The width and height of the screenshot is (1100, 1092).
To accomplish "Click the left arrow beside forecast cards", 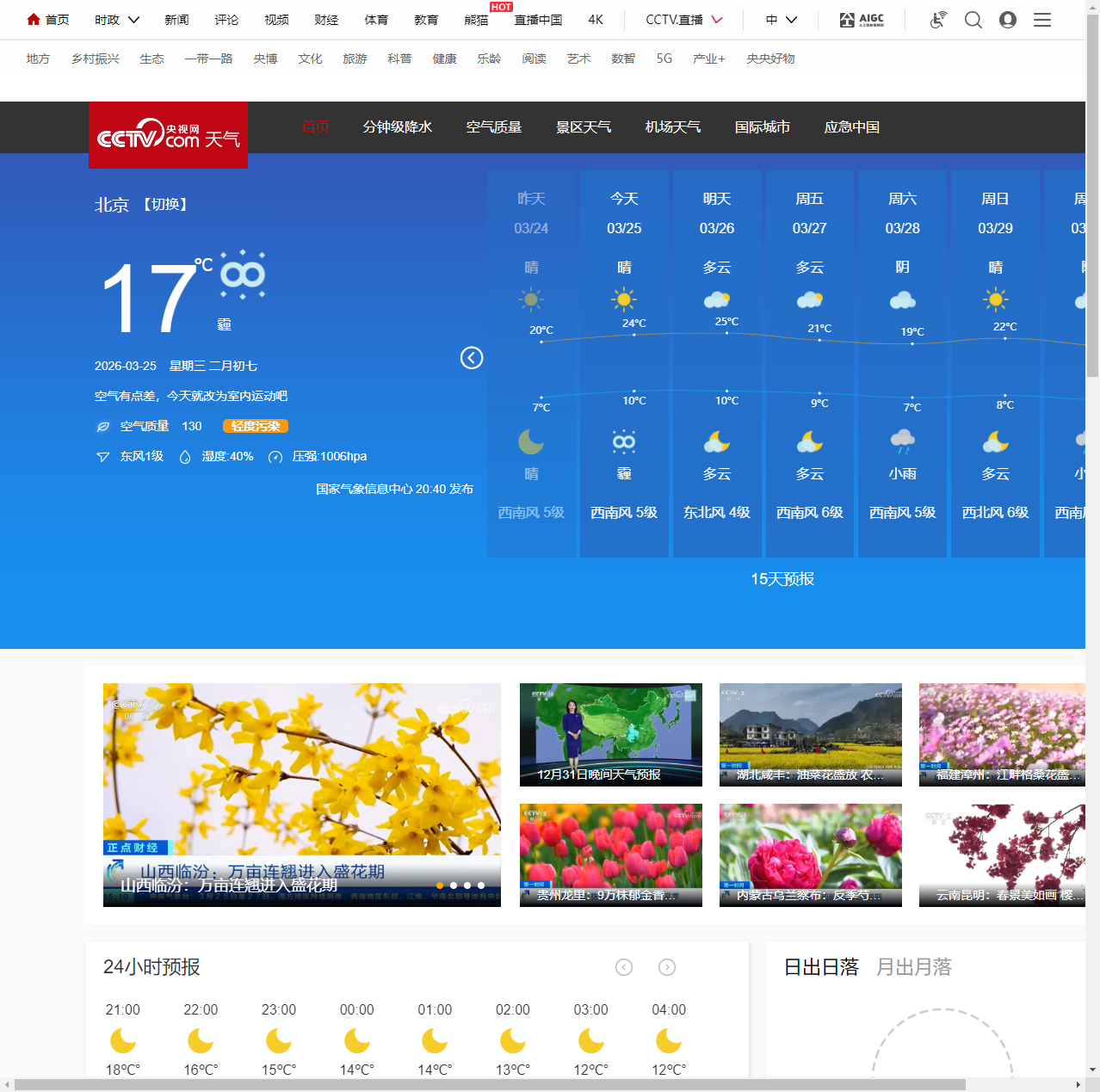I will [472, 358].
